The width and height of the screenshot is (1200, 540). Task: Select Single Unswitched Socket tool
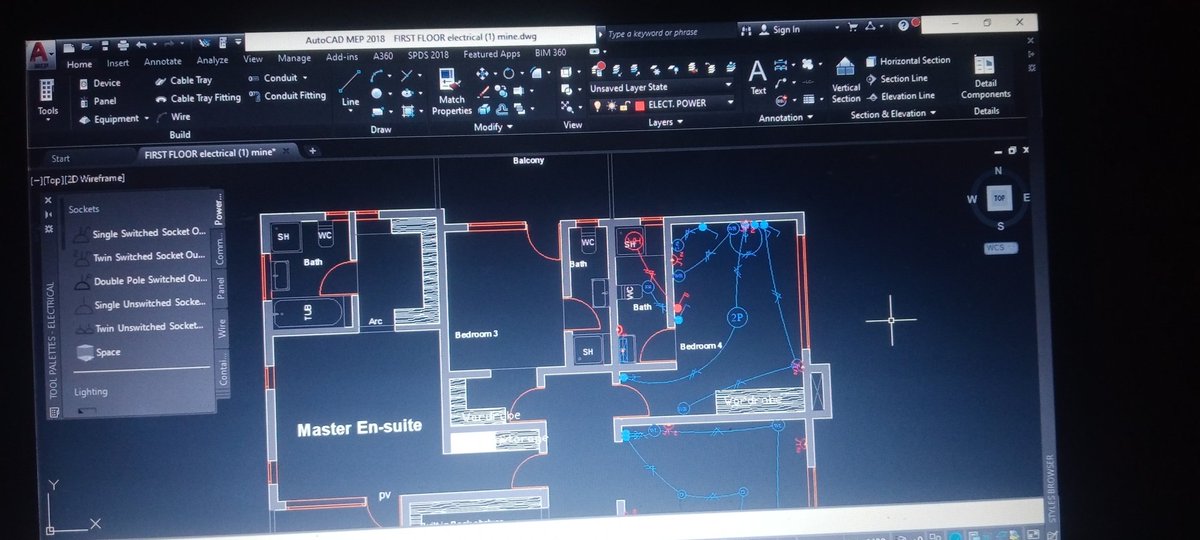point(138,303)
